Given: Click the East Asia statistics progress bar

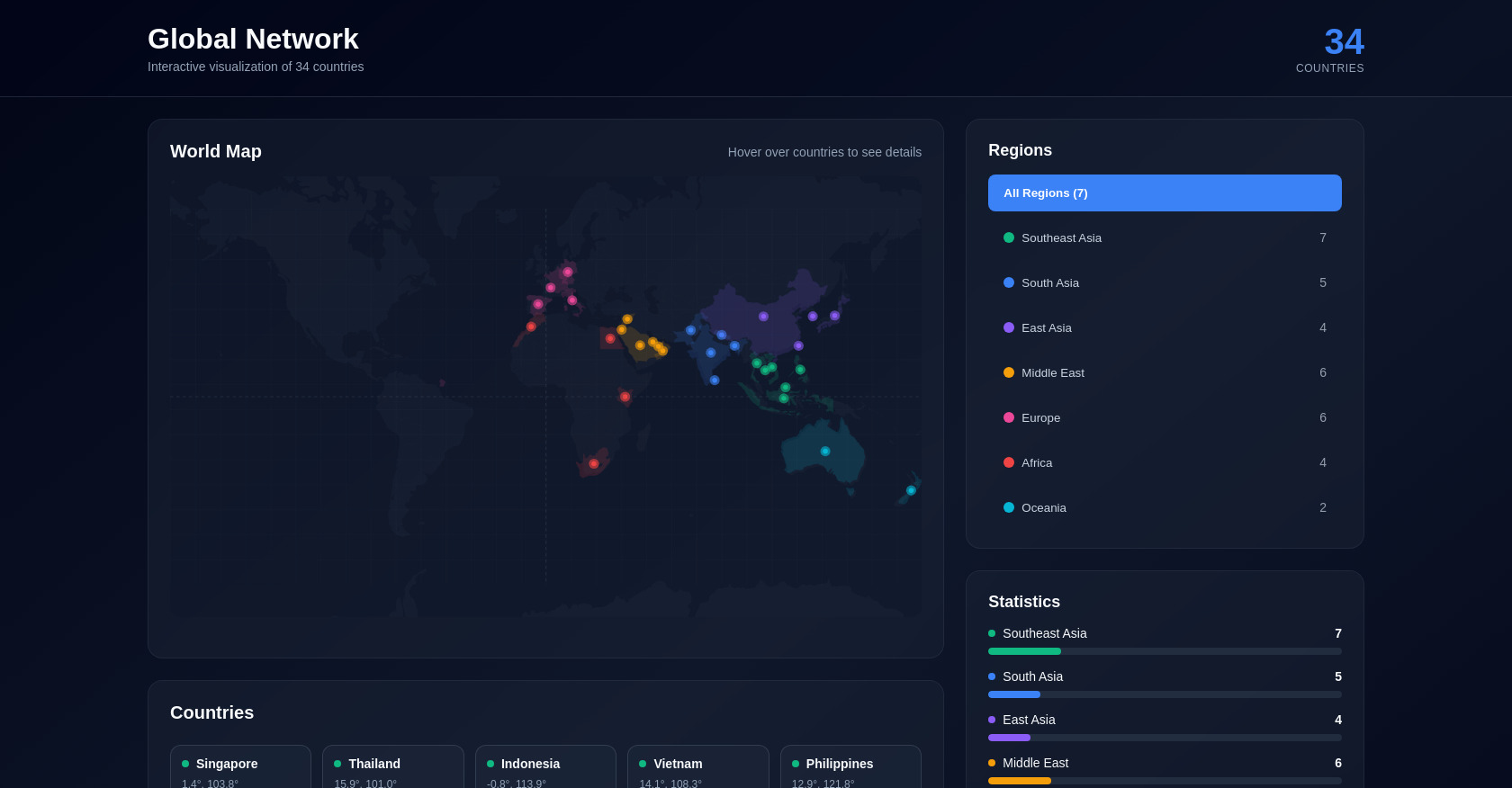Looking at the screenshot, I should [x=1165, y=738].
